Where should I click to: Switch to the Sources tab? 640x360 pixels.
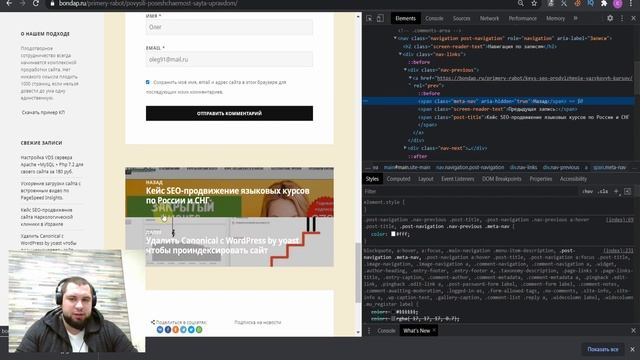(x=461, y=18)
